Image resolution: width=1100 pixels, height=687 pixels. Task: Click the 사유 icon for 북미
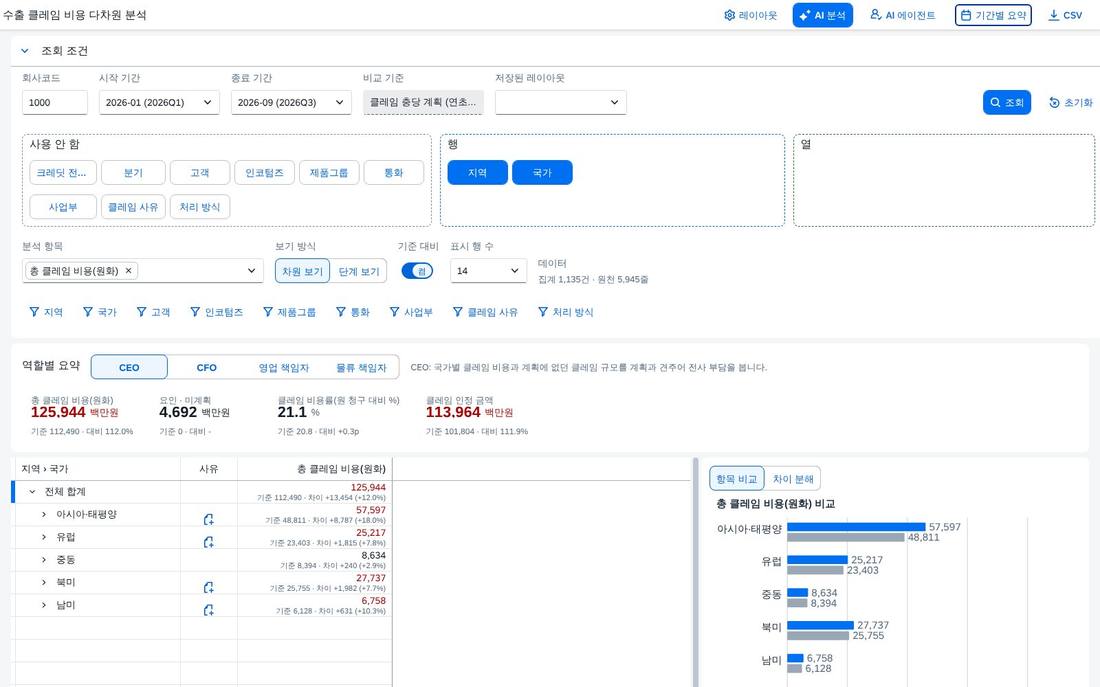208,587
